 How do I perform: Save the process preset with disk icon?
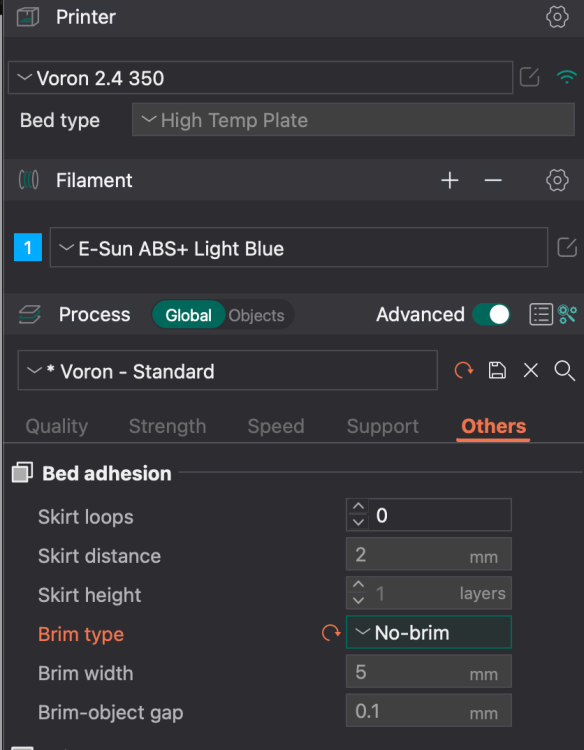click(x=497, y=370)
